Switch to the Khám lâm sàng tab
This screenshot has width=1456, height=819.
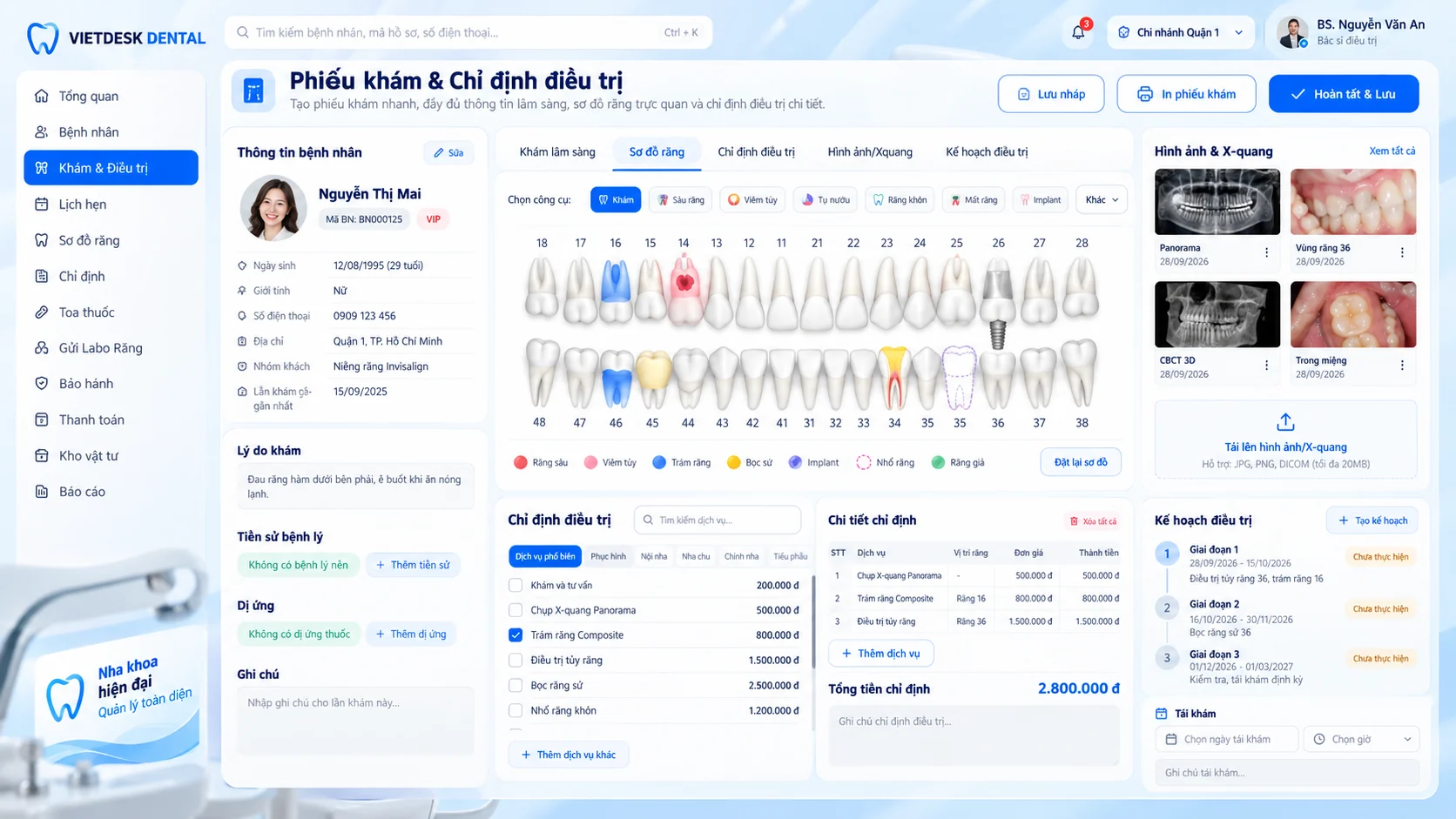(557, 152)
